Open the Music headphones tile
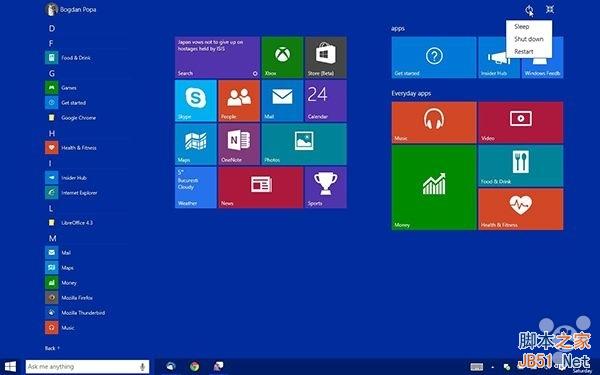 pos(434,122)
